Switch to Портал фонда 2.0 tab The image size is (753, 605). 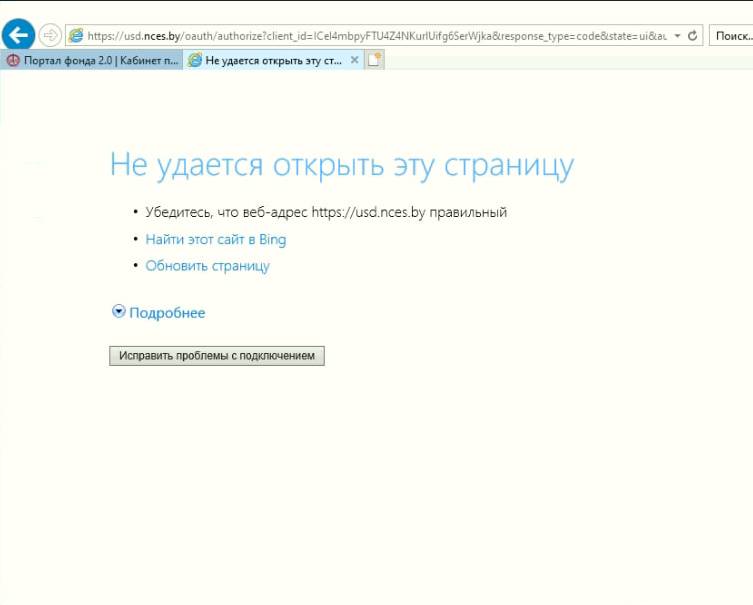[x=91, y=60]
